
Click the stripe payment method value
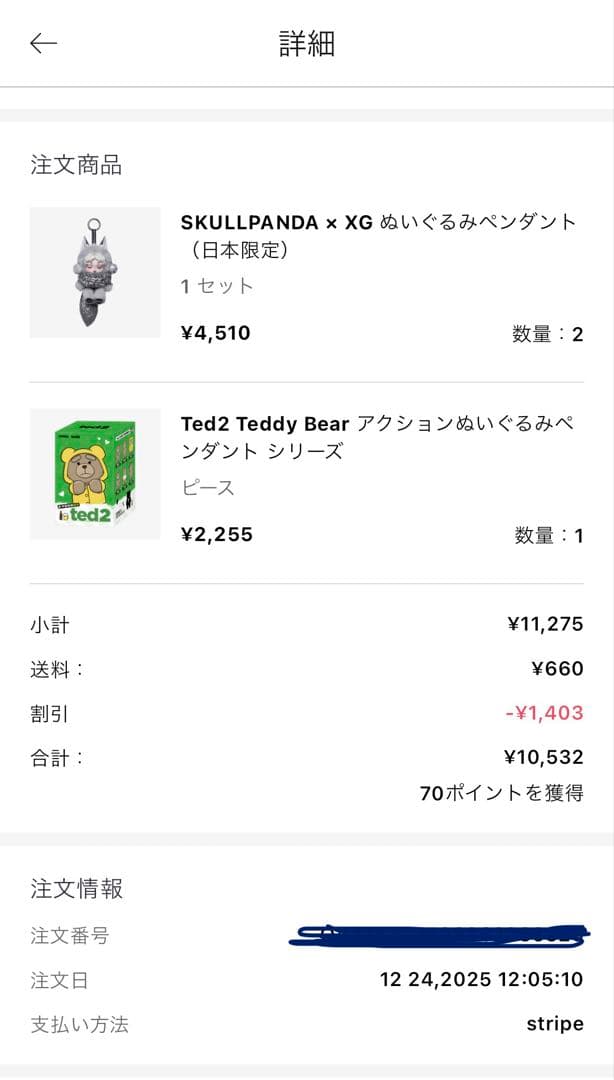tap(555, 1024)
